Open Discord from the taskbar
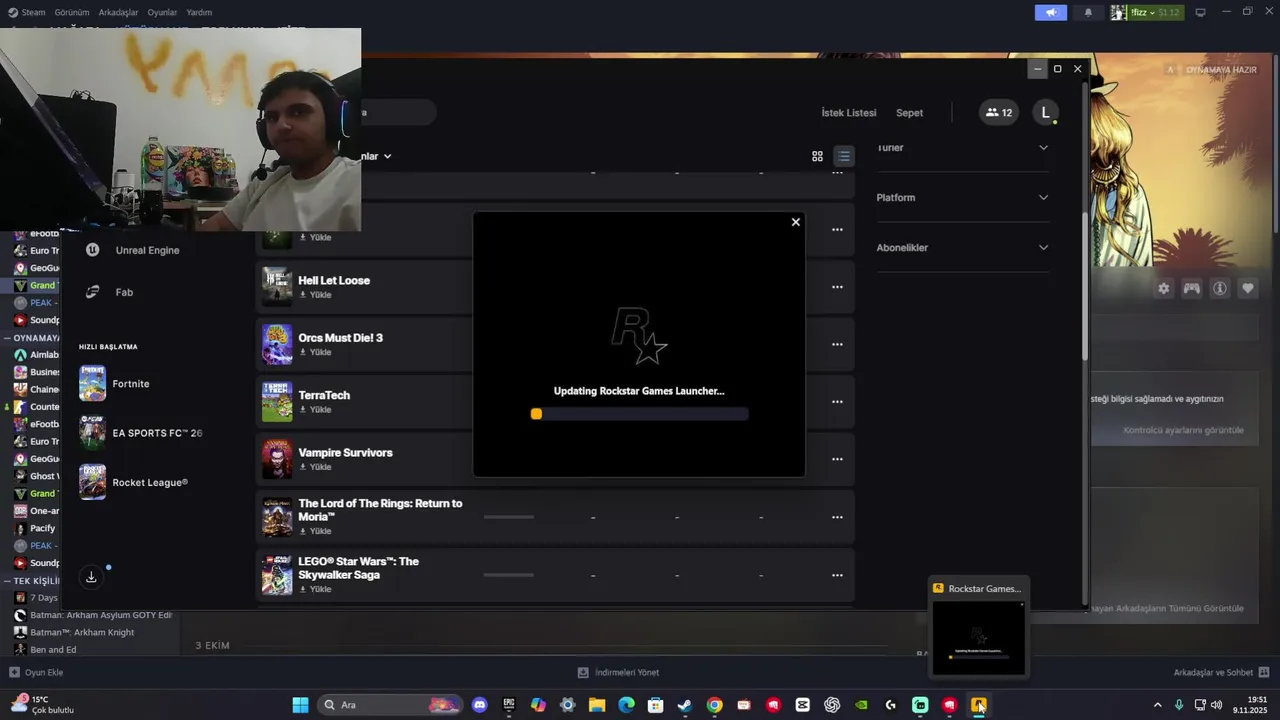 click(479, 705)
